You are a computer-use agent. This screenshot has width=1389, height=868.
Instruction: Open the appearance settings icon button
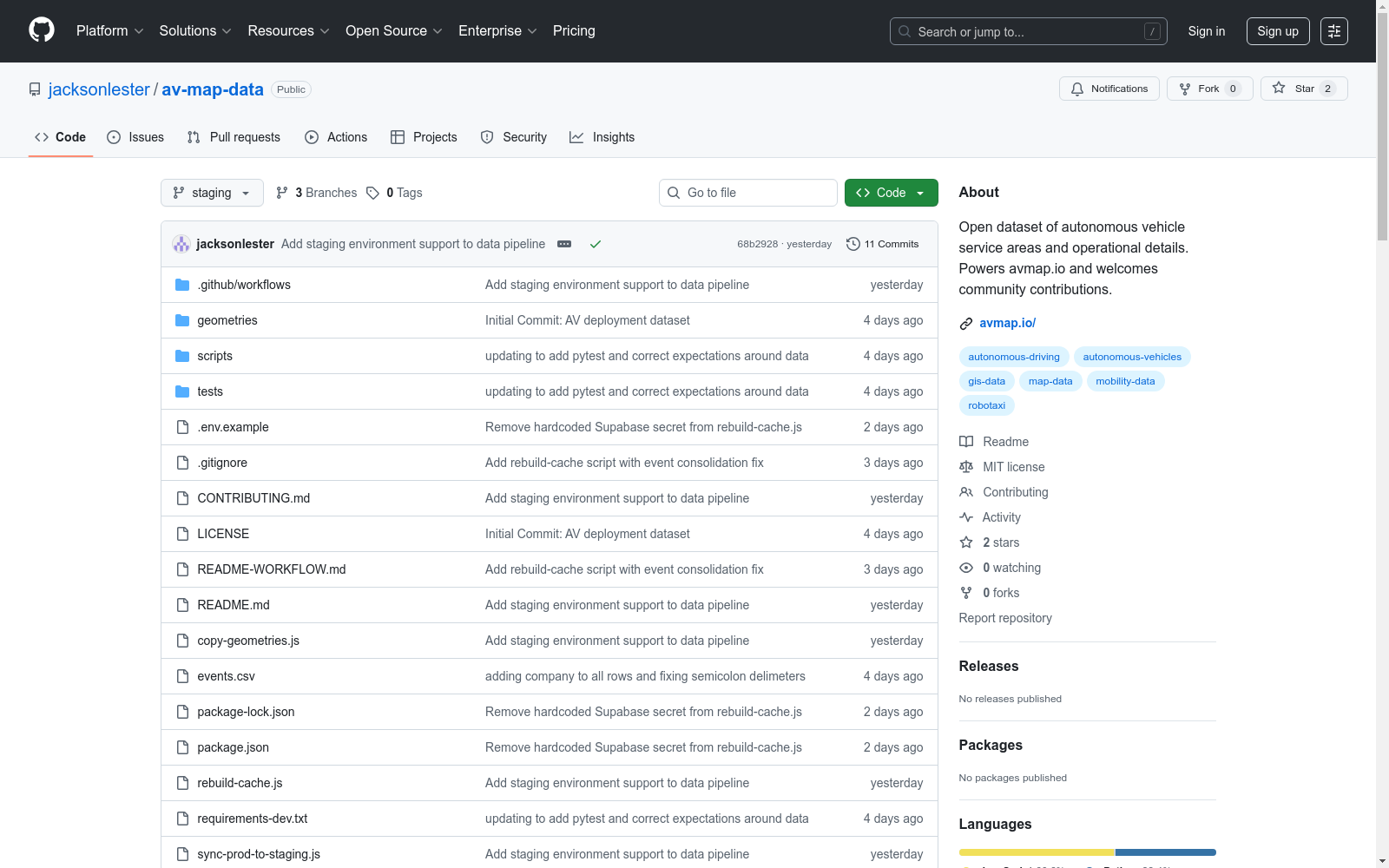[1334, 31]
